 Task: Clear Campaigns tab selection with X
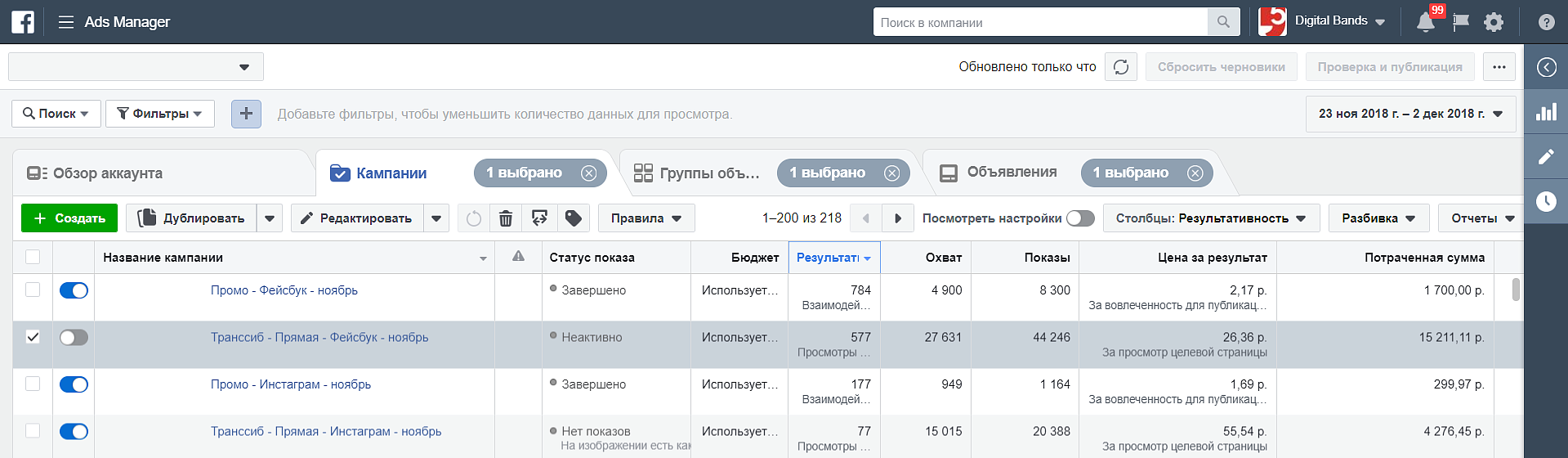coord(588,173)
